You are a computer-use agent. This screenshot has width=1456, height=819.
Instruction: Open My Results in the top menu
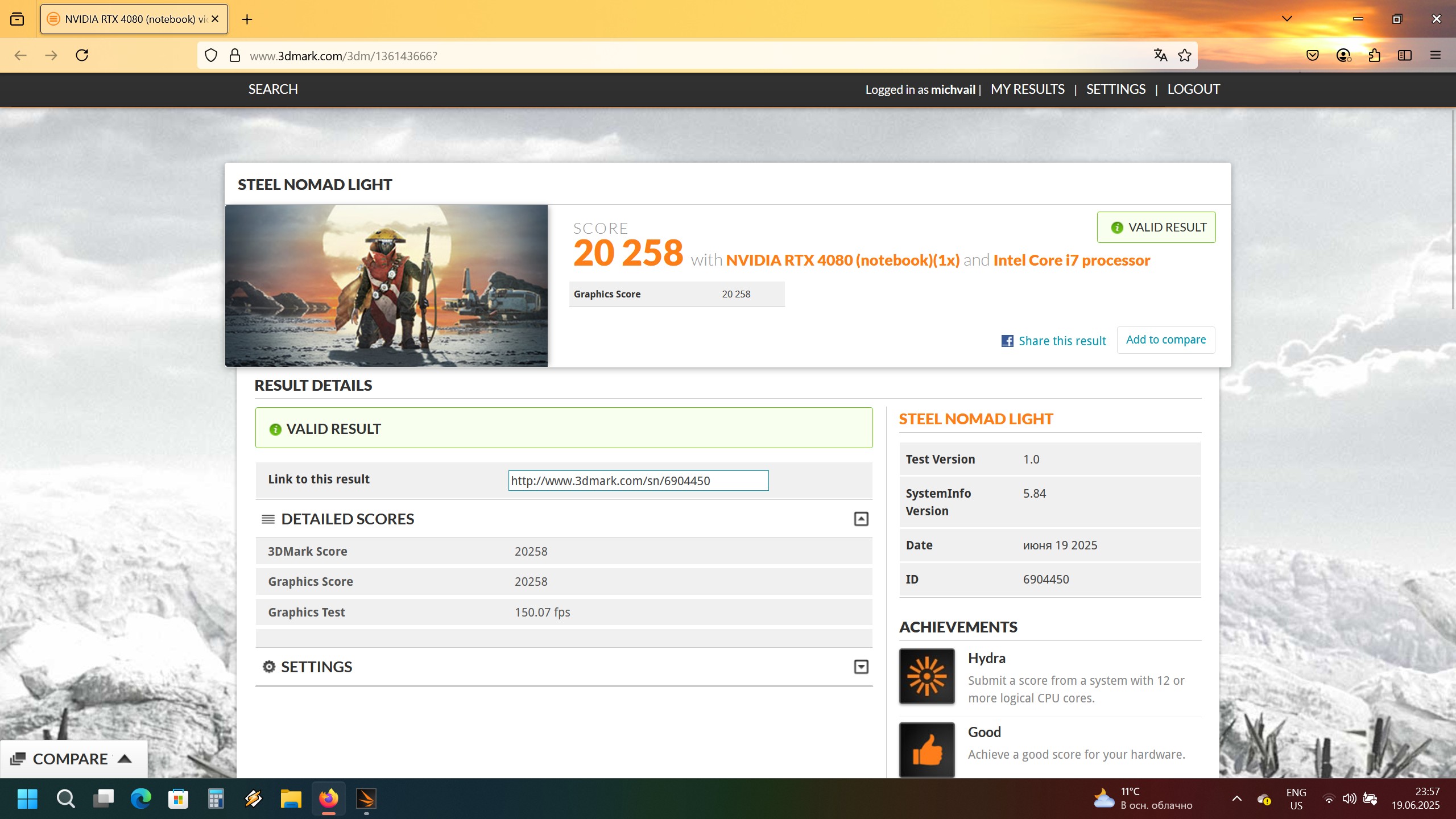[x=1027, y=89]
